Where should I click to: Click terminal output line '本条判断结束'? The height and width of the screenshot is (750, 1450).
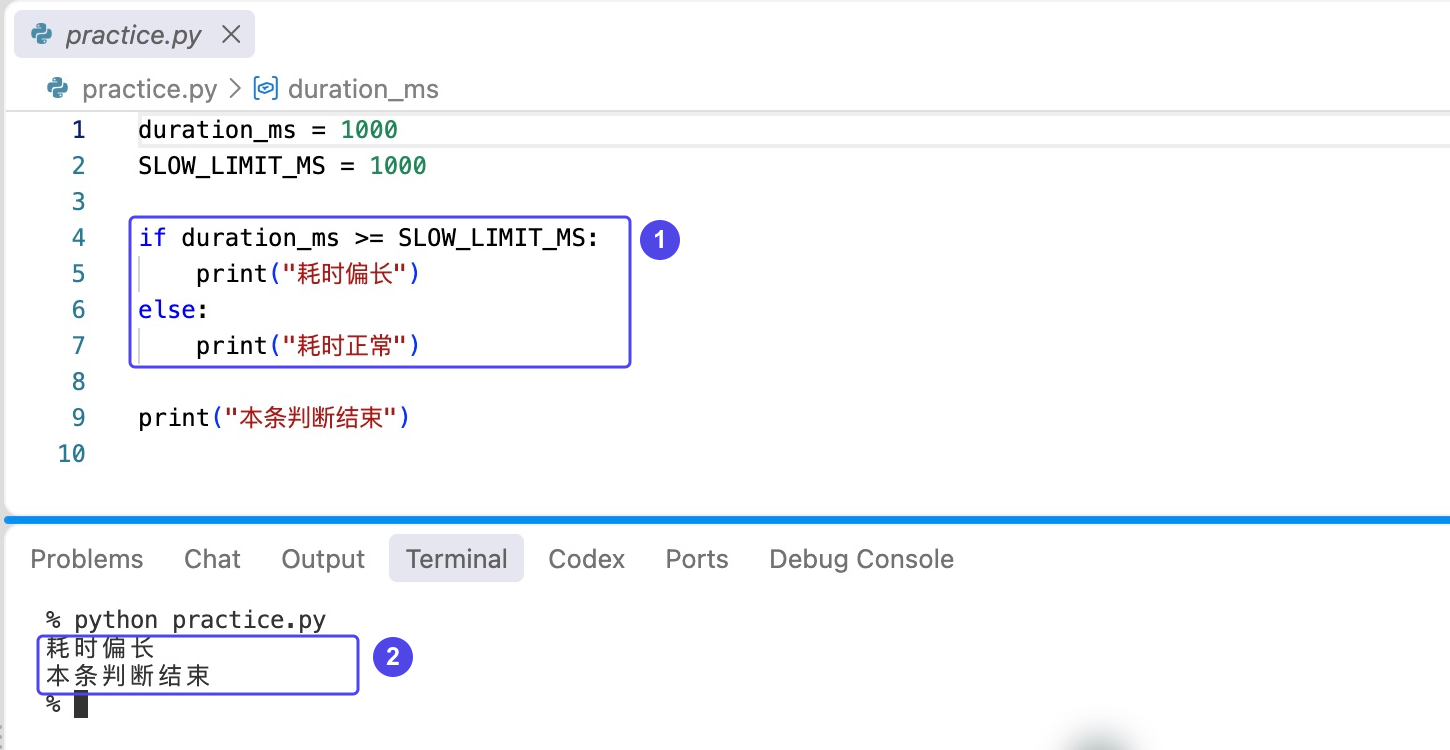click(x=128, y=676)
